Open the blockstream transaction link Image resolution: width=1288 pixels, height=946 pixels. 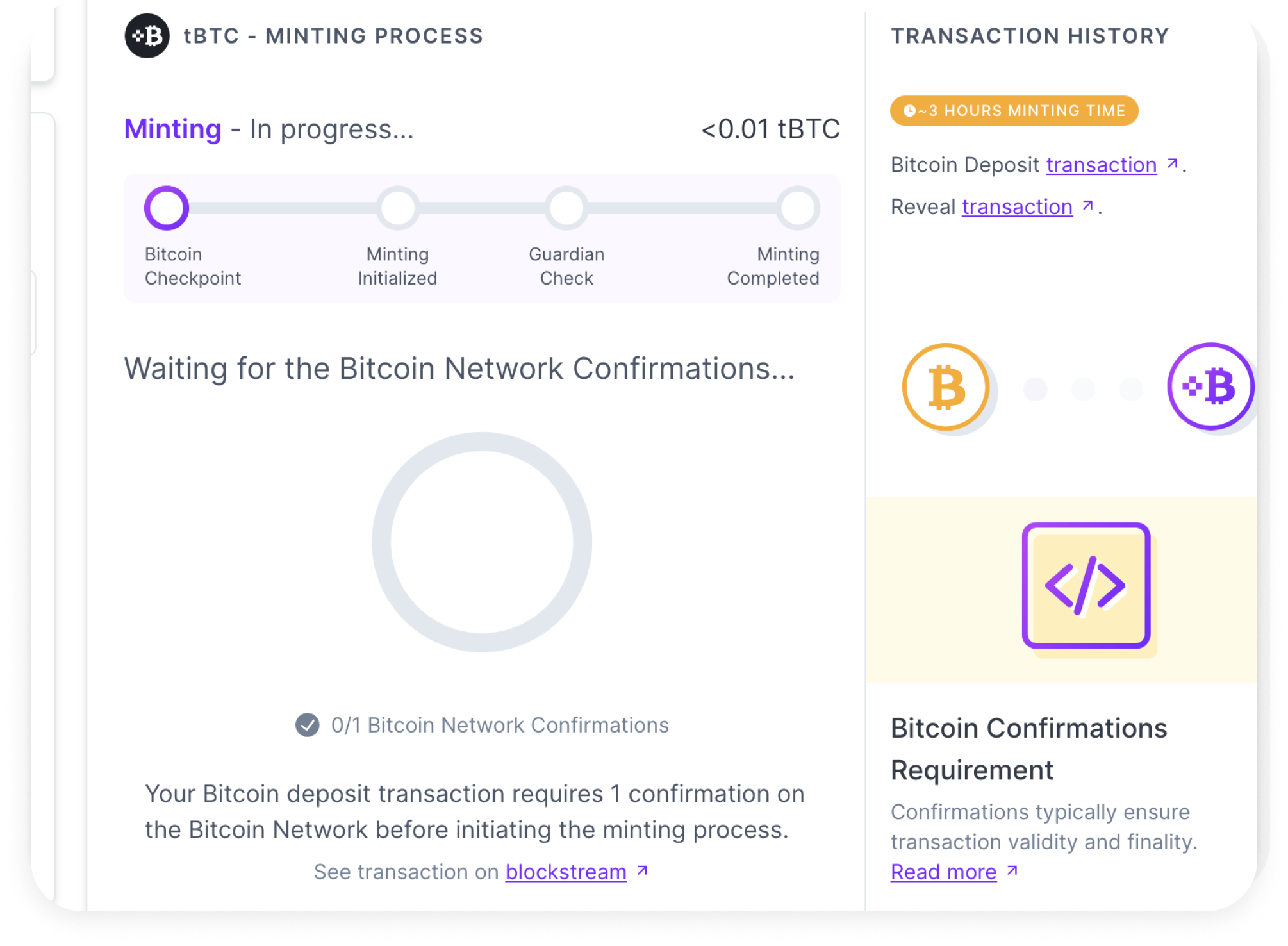pos(566,872)
